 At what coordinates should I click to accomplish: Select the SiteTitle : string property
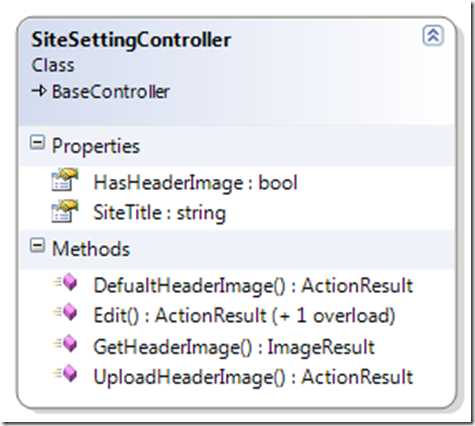click(x=160, y=213)
